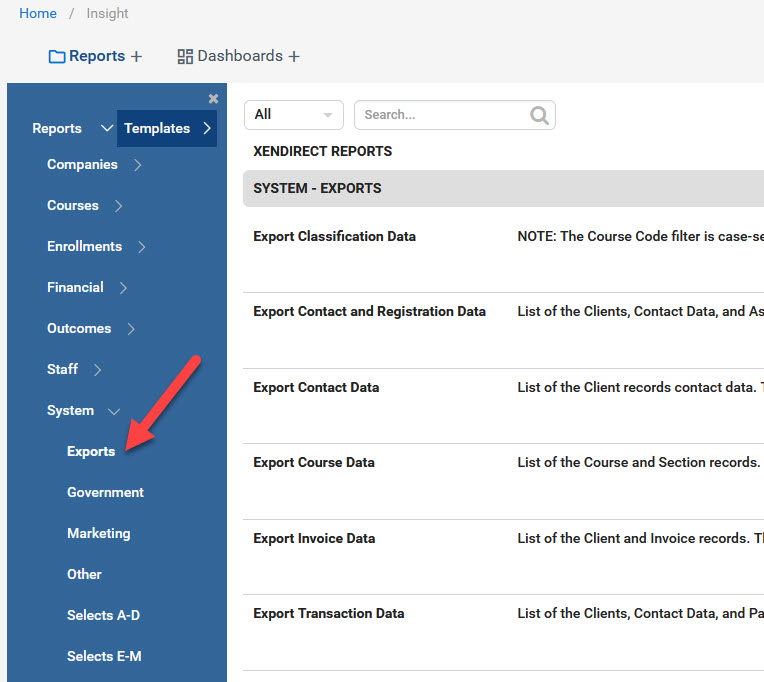Screen dimensions: 764x682
Task: Close the sidebar with the X icon
Action: coord(213,98)
